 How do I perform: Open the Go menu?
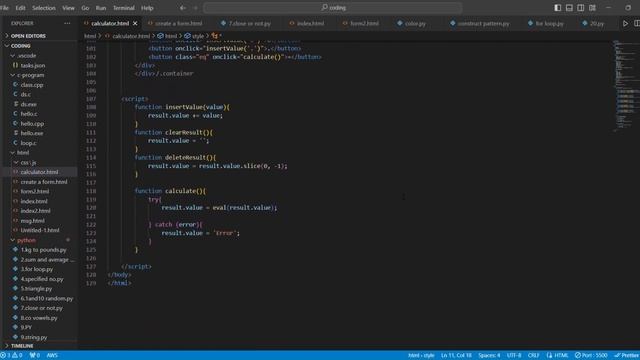coord(85,8)
